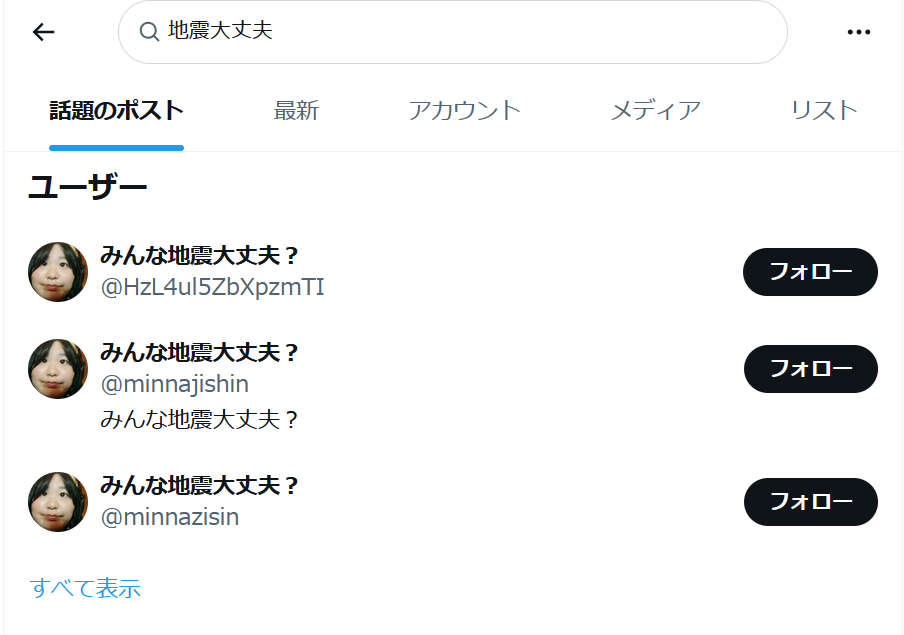
Task: Open the アカウント tab
Action: 464,110
